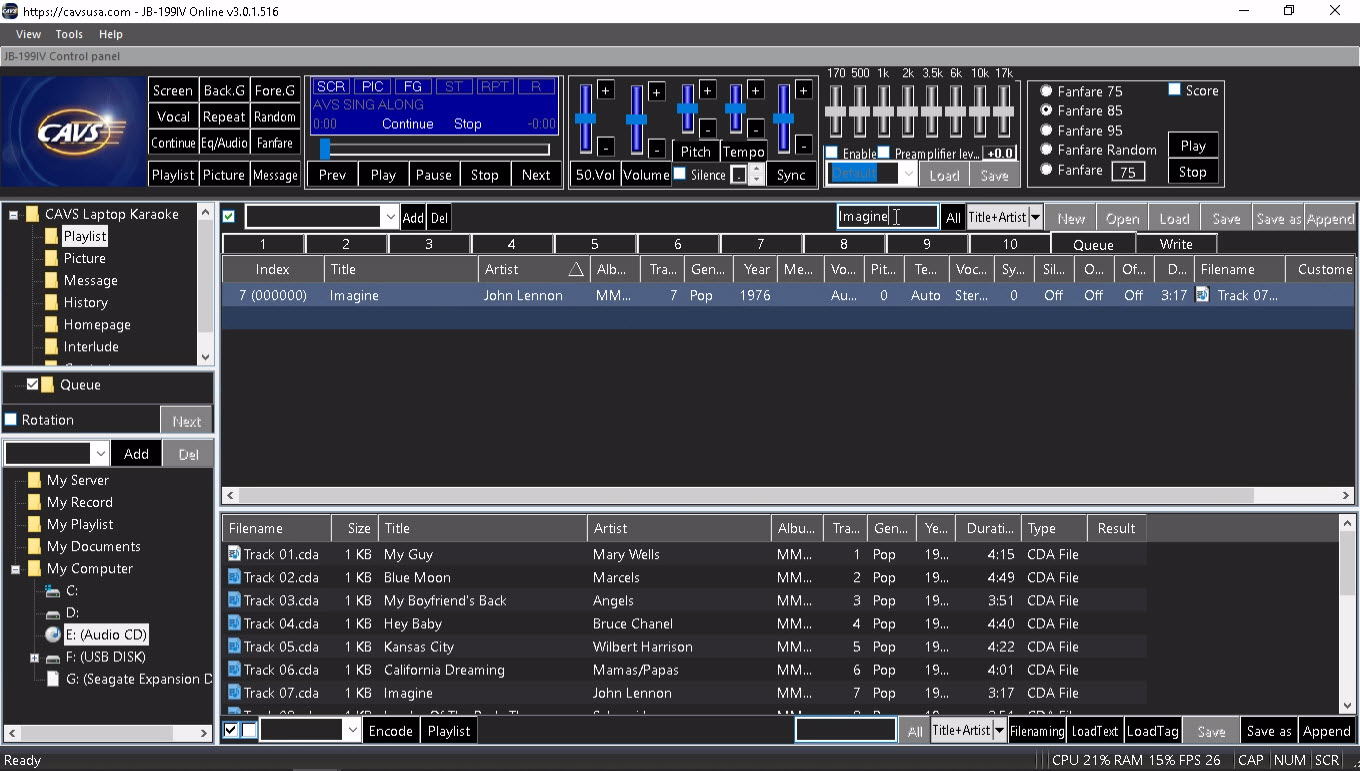1360x771 pixels.
Task: Select the Fanfare 75 radio button
Action: click(1046, 91)
